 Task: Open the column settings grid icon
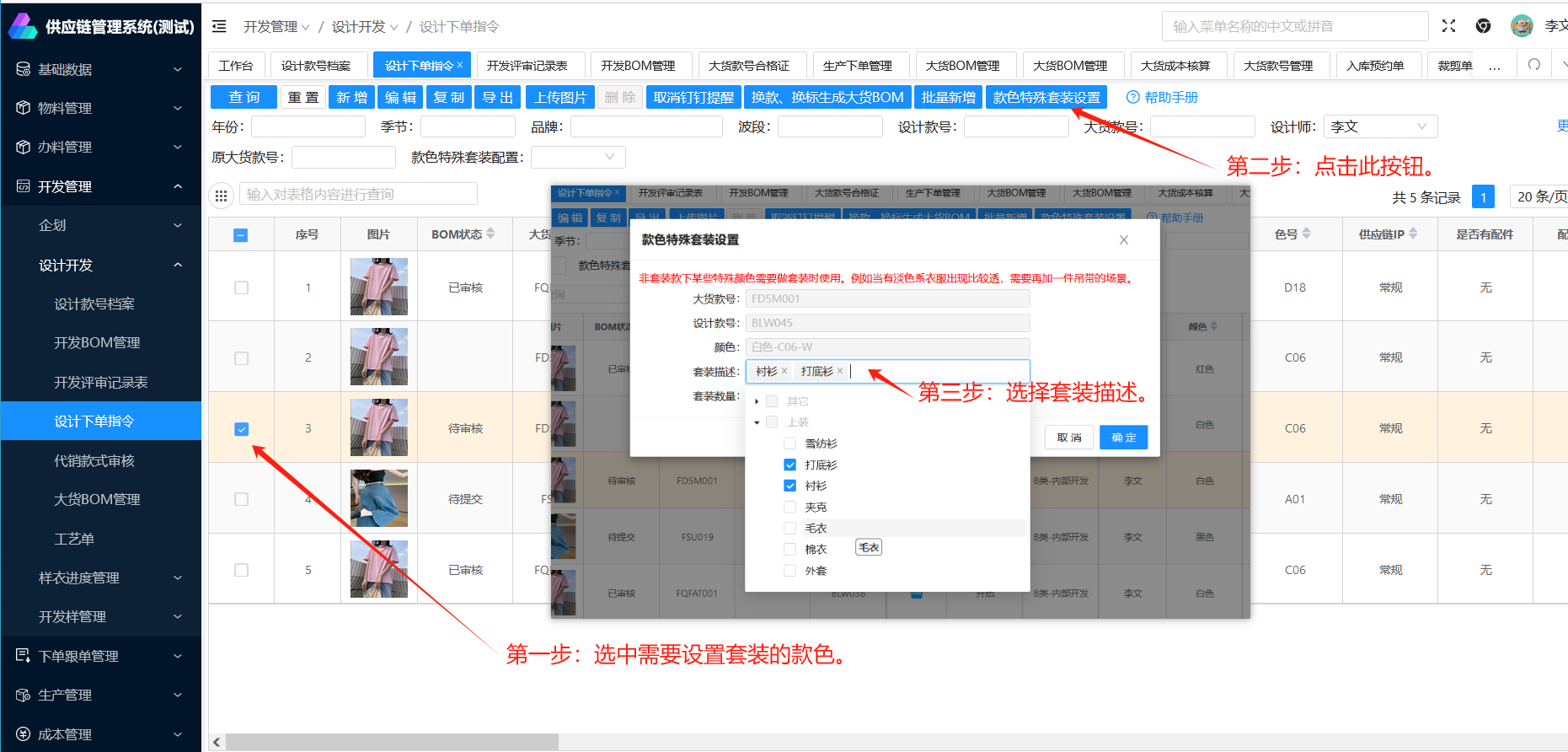(222, 196)
